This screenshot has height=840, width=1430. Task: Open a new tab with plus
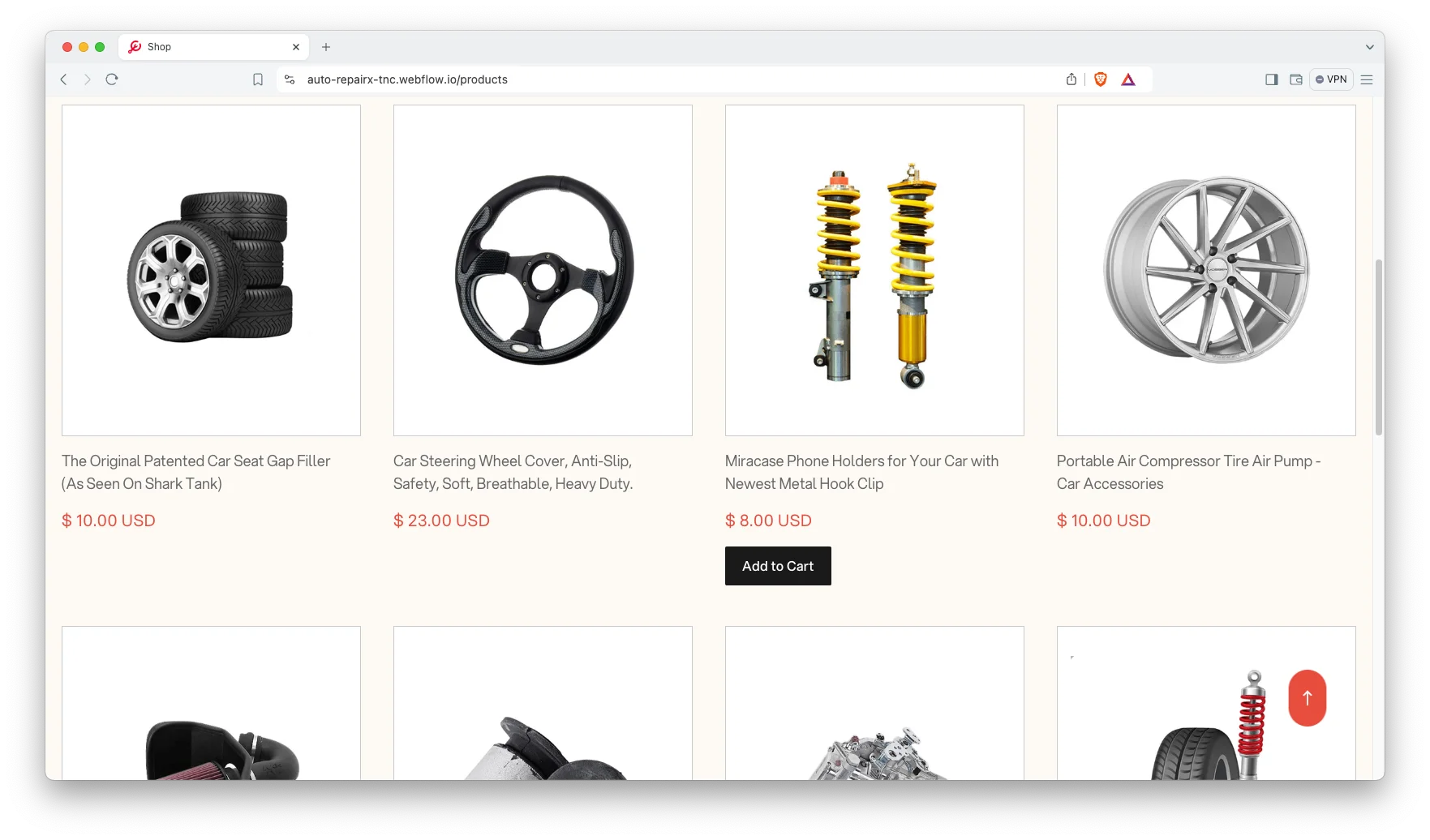pyautogui.click(x=326, y=47)
